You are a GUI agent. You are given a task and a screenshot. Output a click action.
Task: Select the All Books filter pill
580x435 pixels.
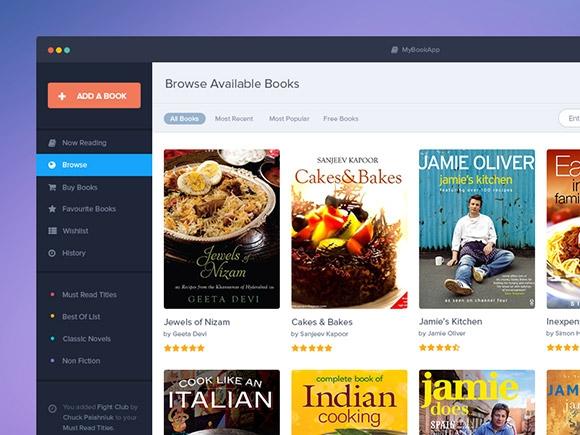point(185,119)
